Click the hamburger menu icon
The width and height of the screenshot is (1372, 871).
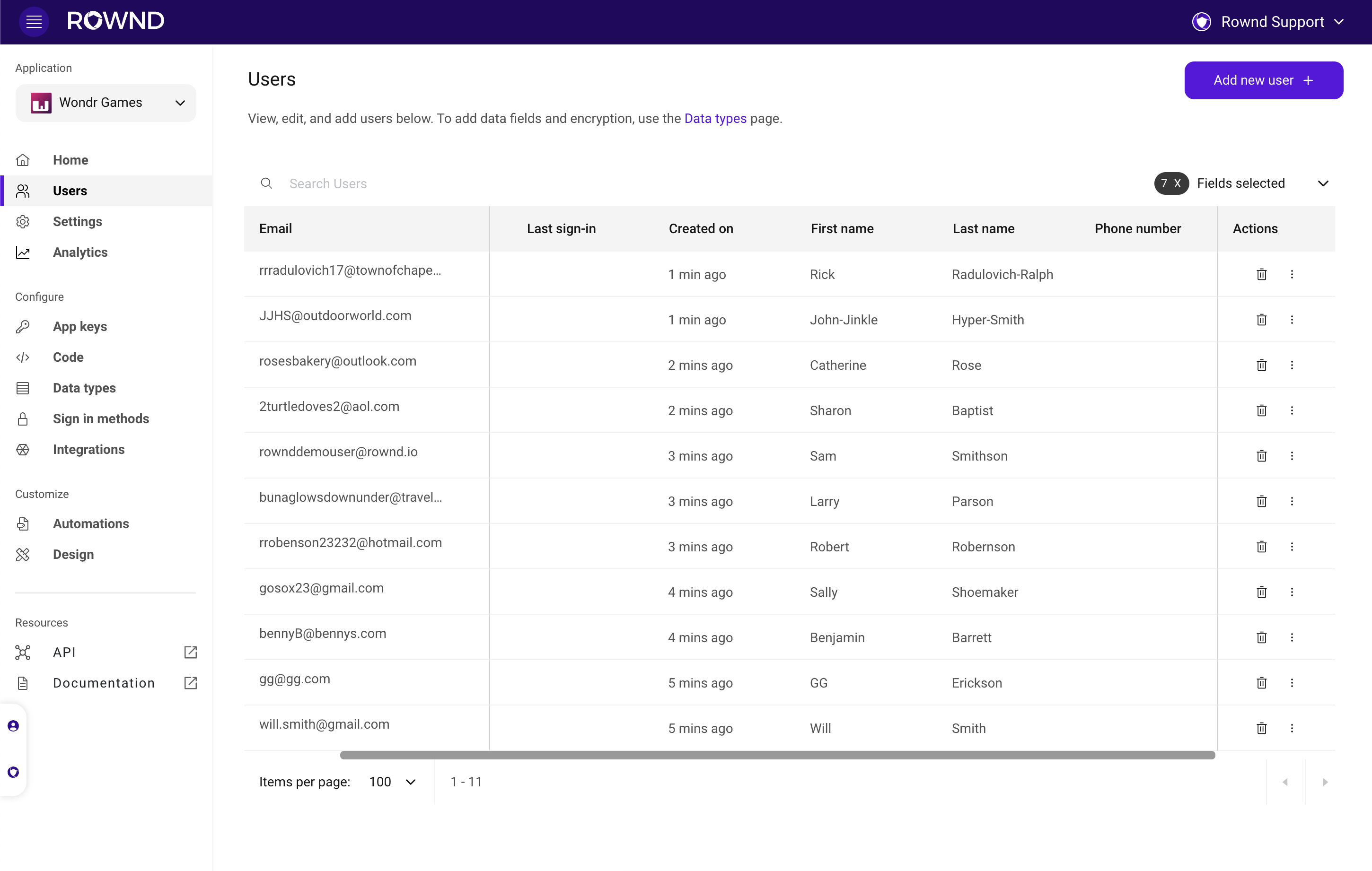pos(34,22)
